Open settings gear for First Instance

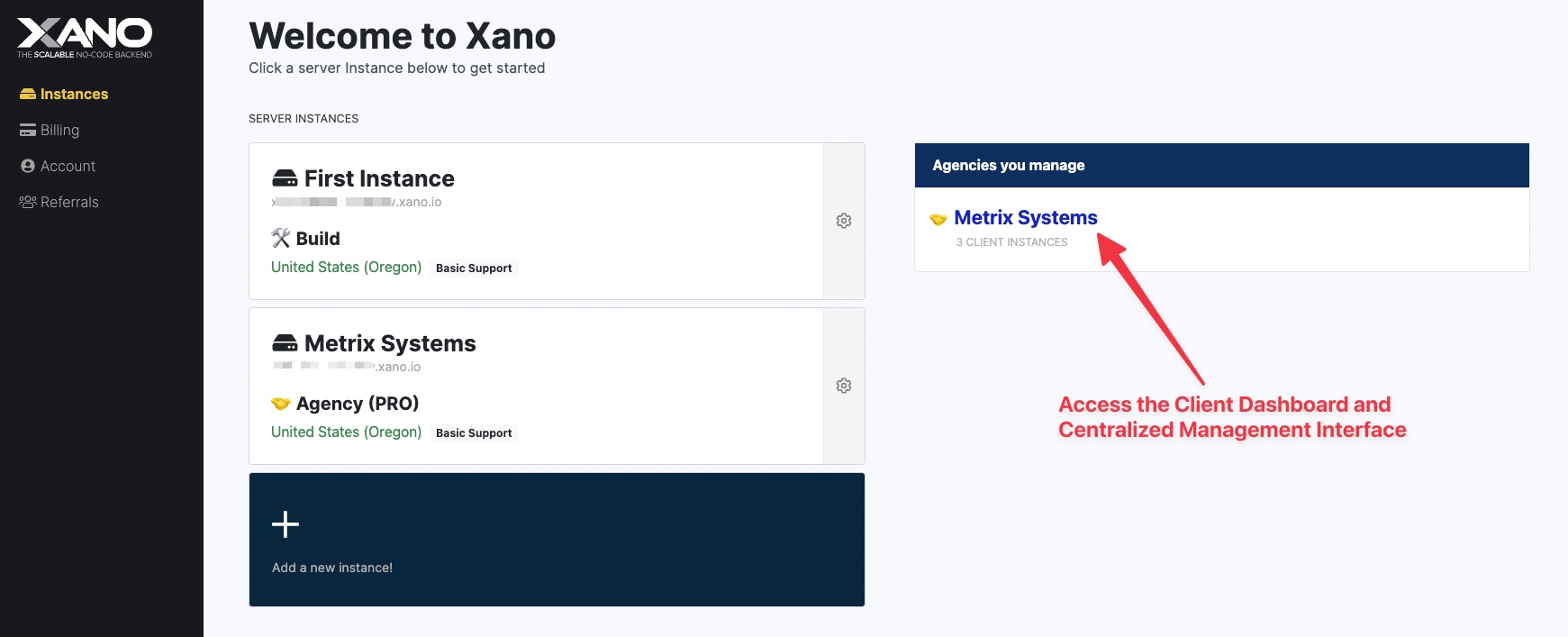[844, 221]
